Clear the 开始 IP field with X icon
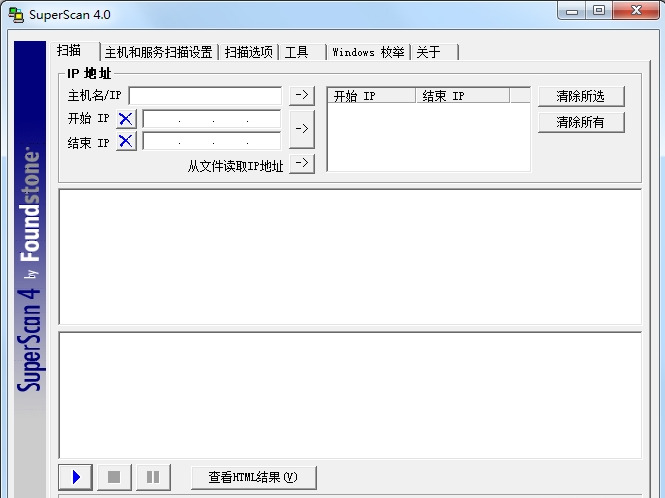The width and height of the screenshot is (665, 498). point(126,119)
